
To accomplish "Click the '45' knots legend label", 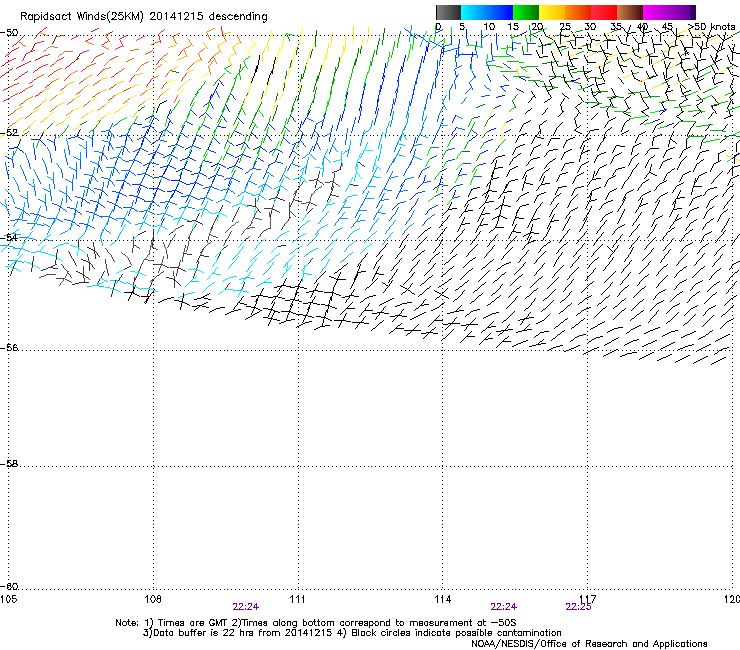I will click(x=667, y=27).
